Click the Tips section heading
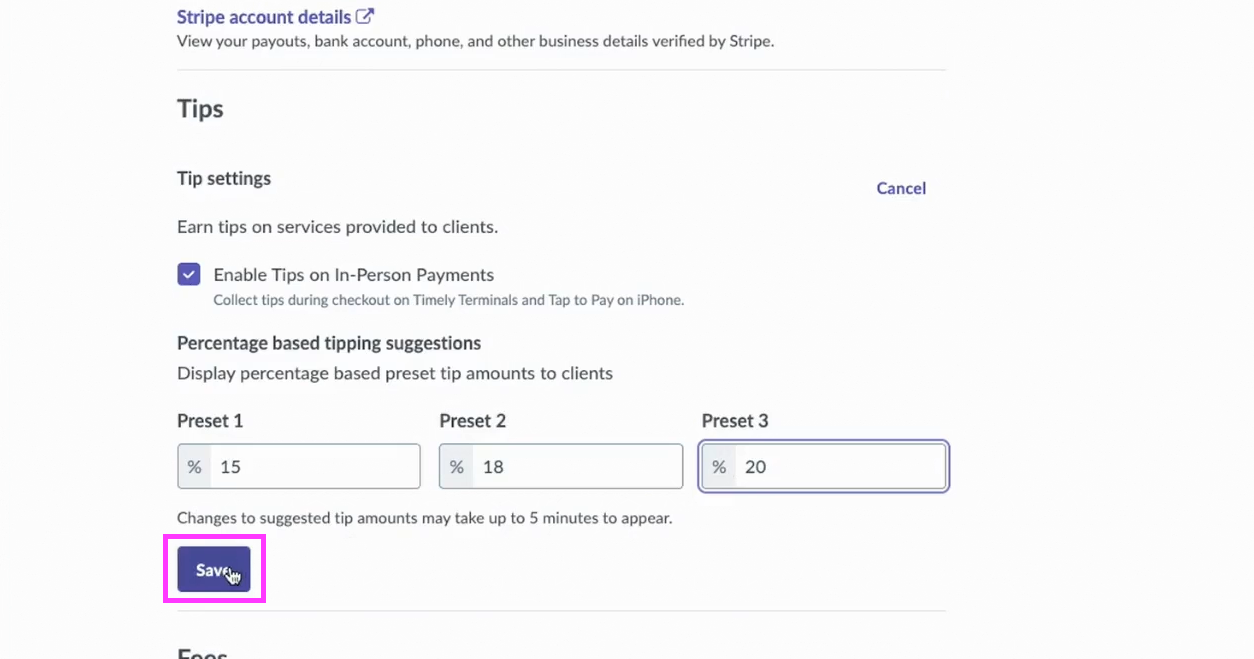 pyautogui.click(x=200, y=109)
